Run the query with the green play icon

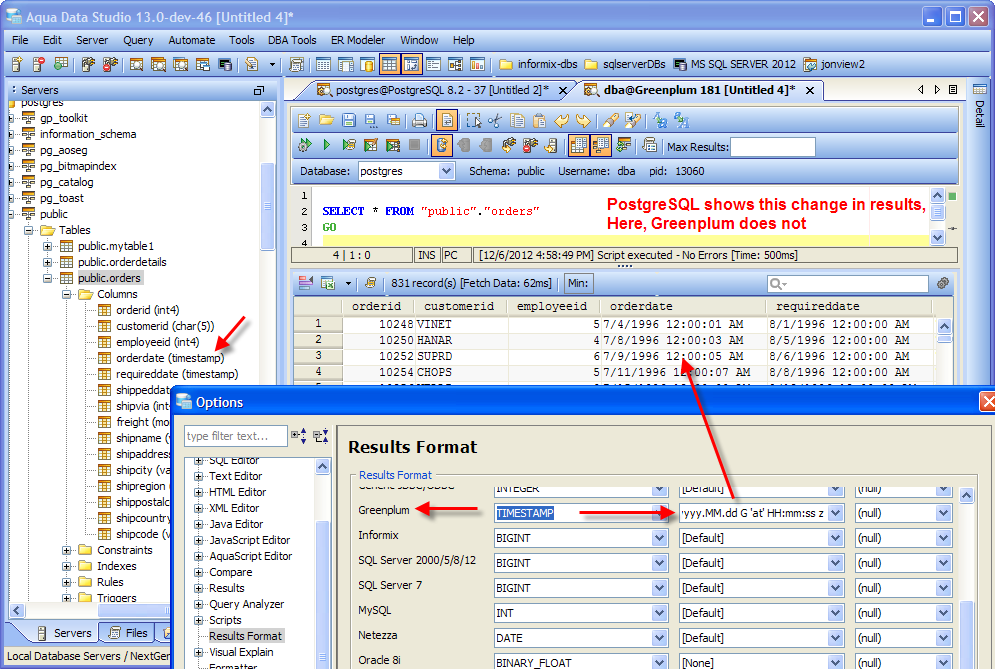[x=326, y=145]
